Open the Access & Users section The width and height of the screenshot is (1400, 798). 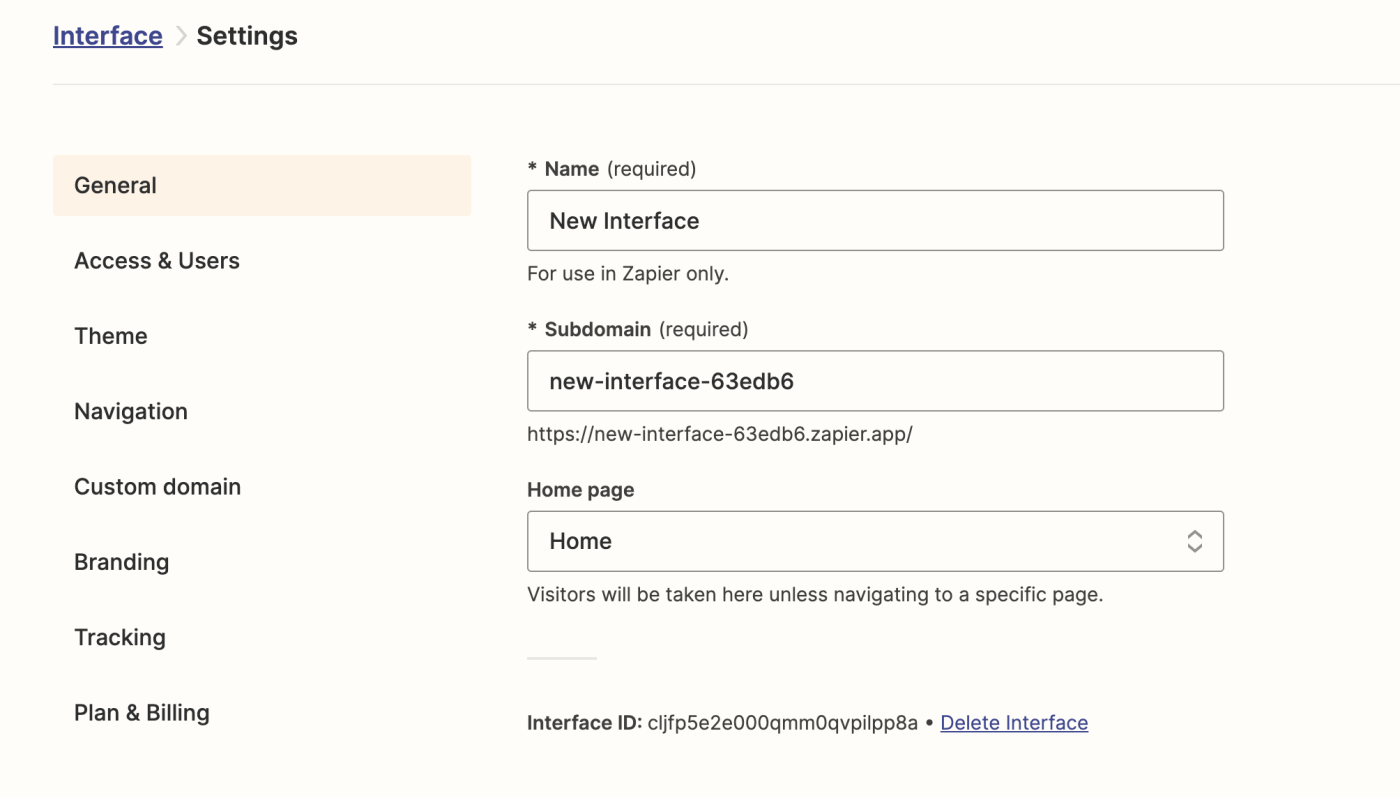coord(157,261)
